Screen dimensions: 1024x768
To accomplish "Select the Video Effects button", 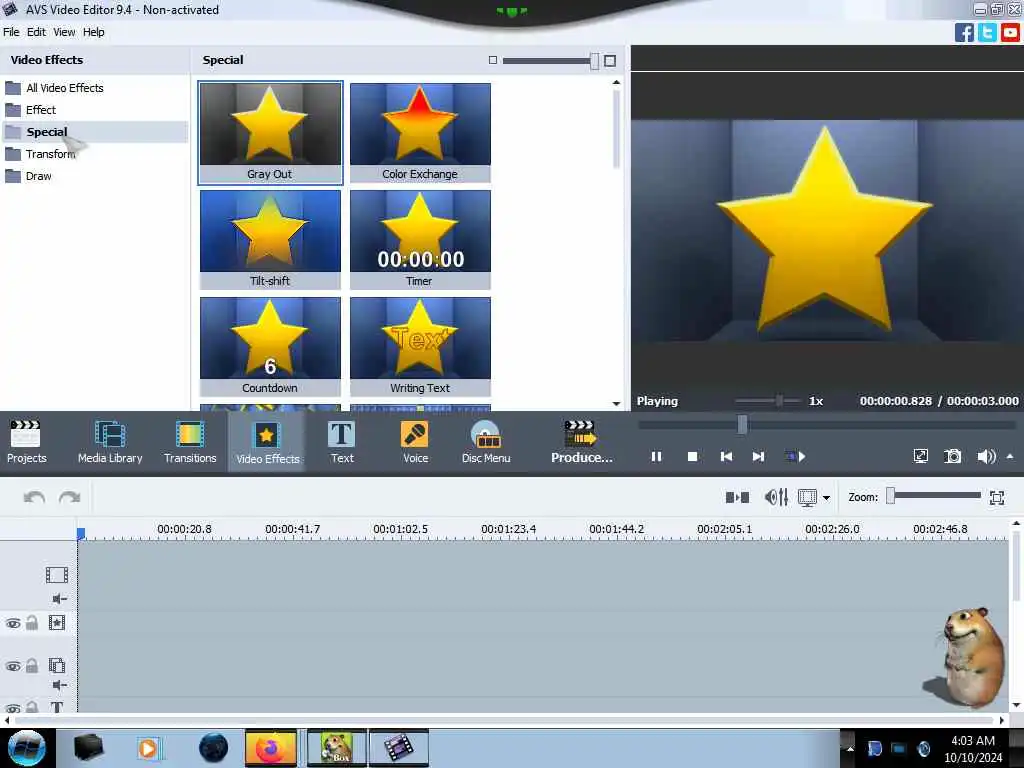I will click(267, 442).
